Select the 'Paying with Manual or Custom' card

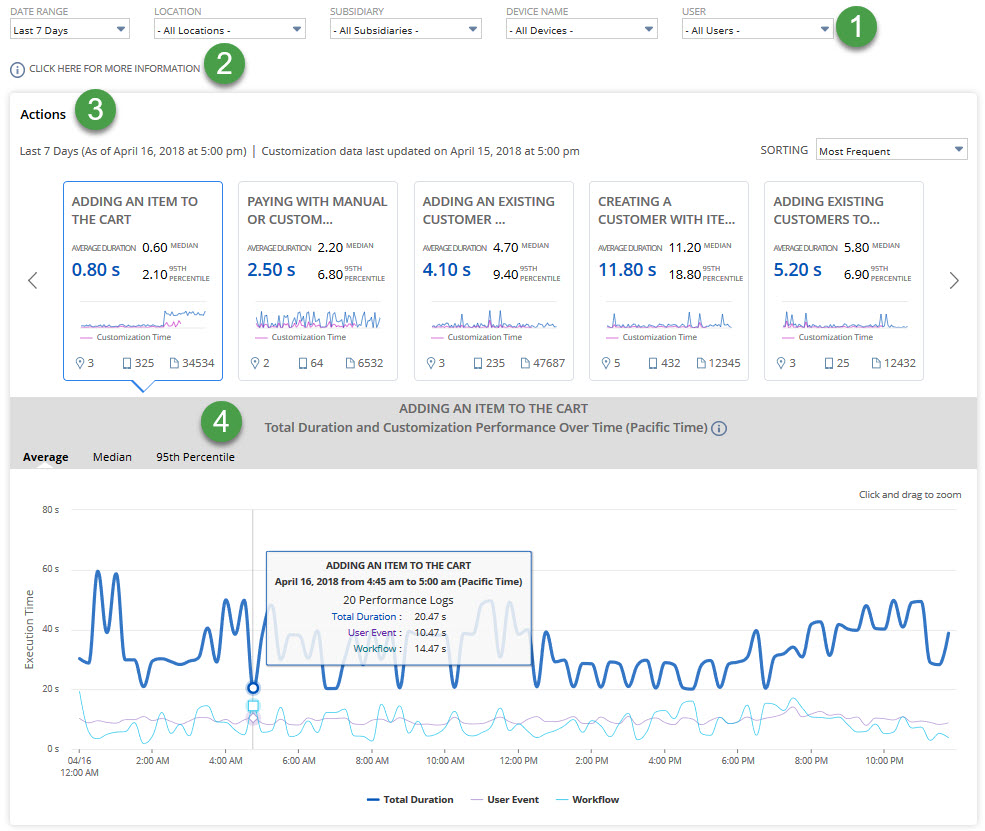tap(318, 281)
